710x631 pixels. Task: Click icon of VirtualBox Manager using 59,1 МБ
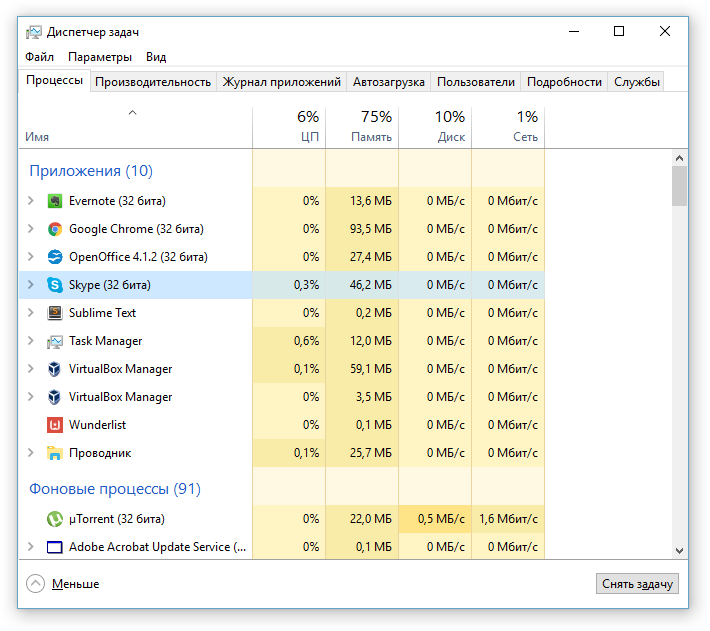click(55, 369)
